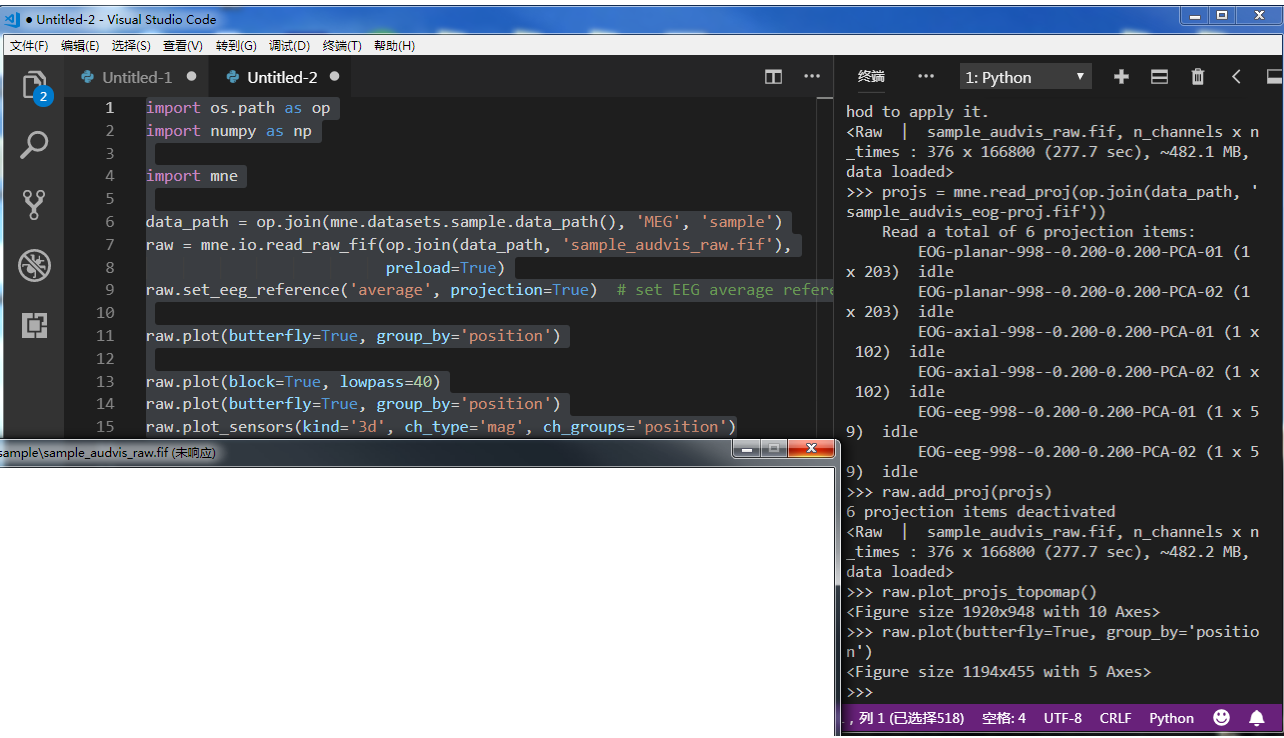Switch to the Untitled-1 editor tab
This screenshot has height=738, width=1284.
138,77
